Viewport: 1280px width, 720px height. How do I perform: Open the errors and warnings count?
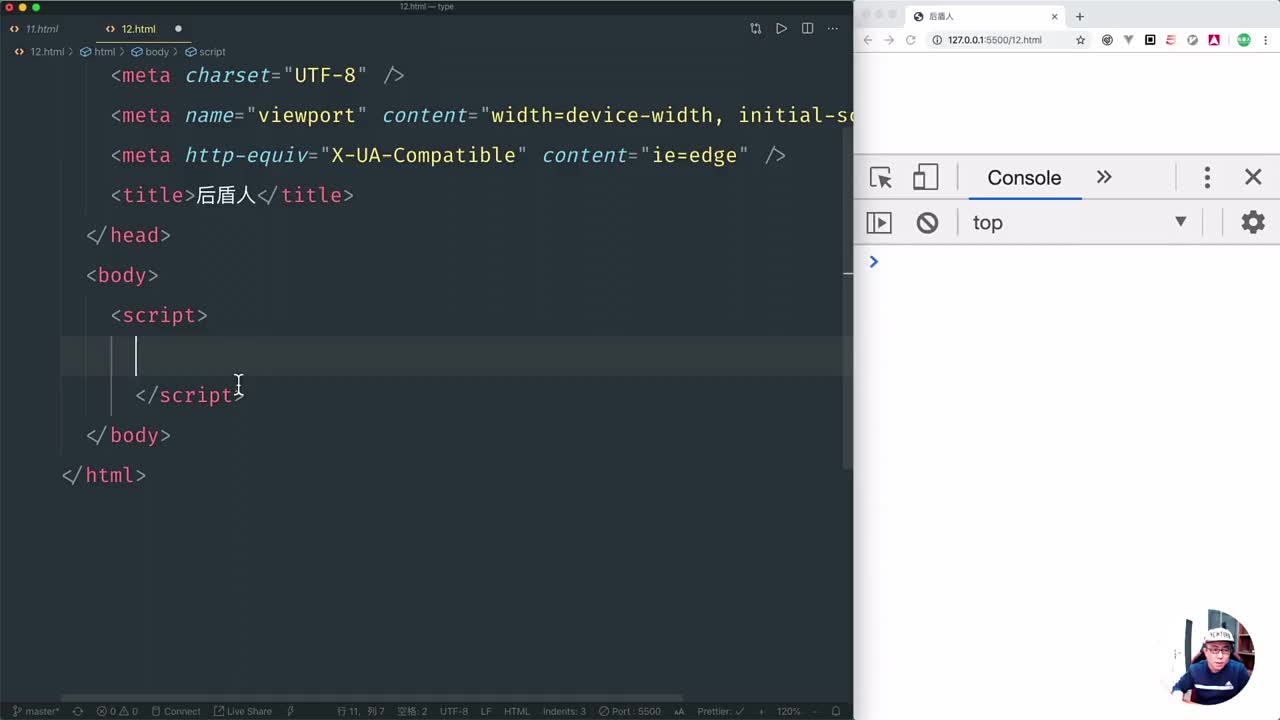click(118, 711)
